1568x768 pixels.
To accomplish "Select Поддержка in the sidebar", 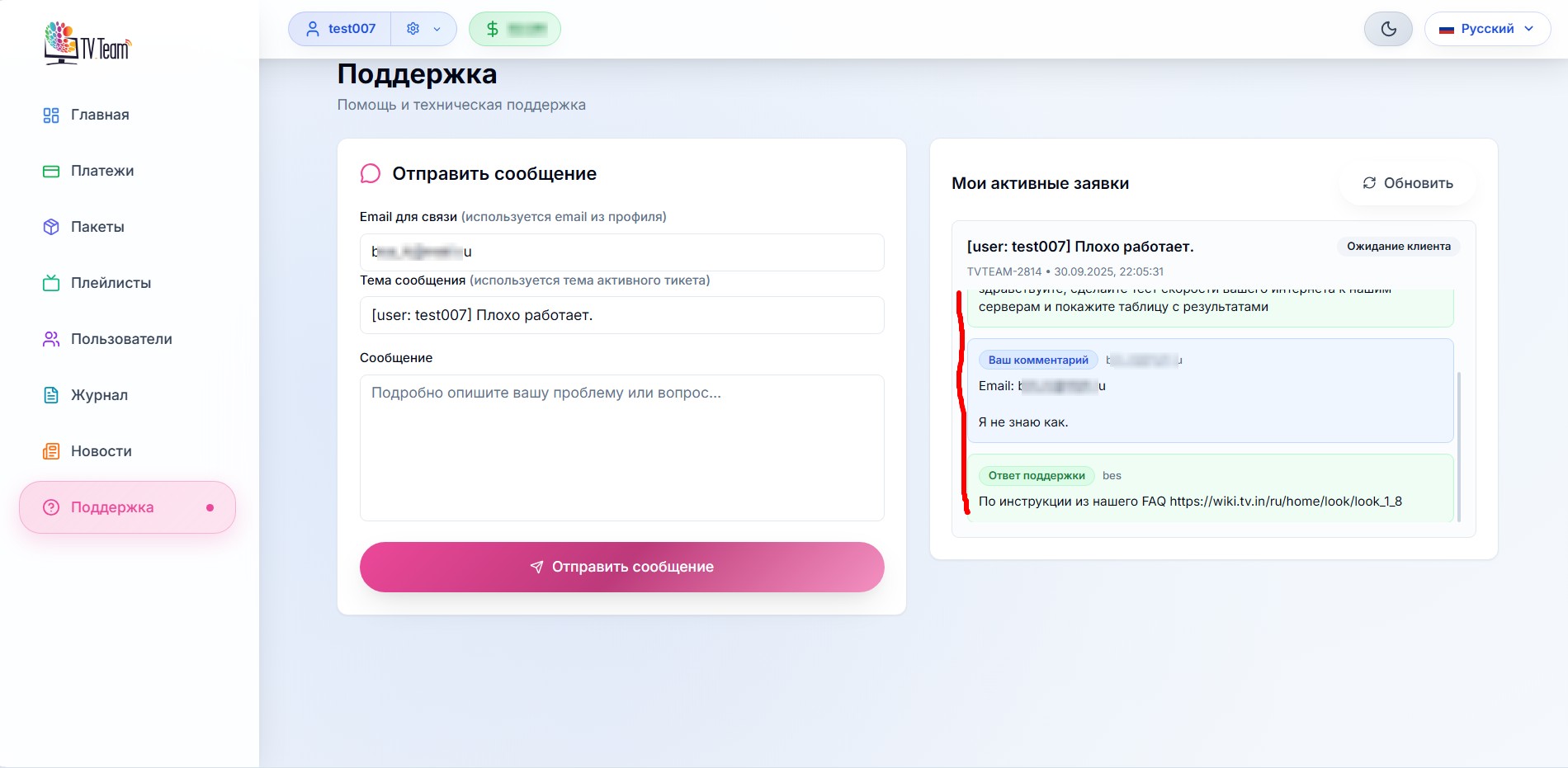I will click(x=112, y=507).
